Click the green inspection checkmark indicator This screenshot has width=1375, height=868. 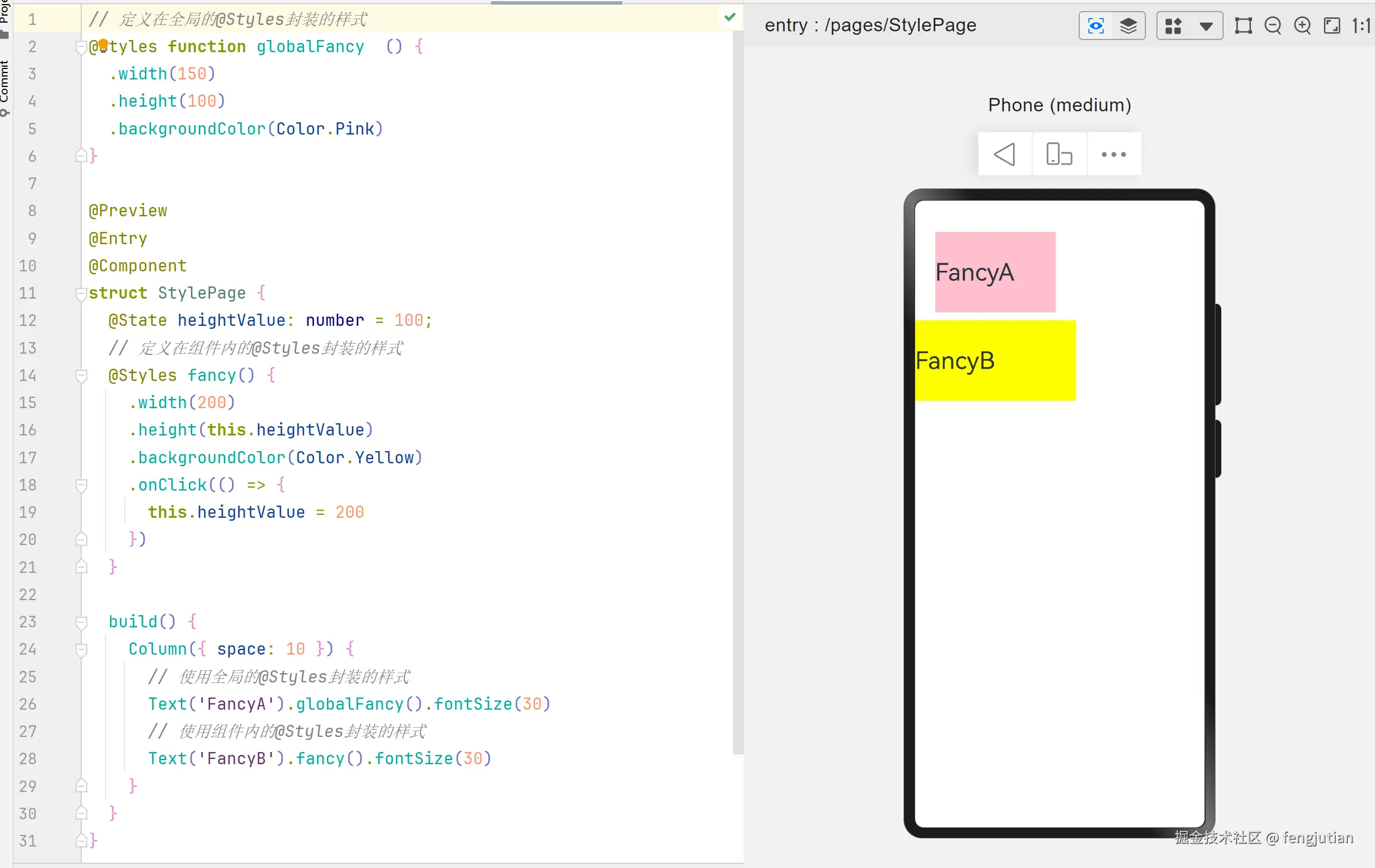click(730, 17)
